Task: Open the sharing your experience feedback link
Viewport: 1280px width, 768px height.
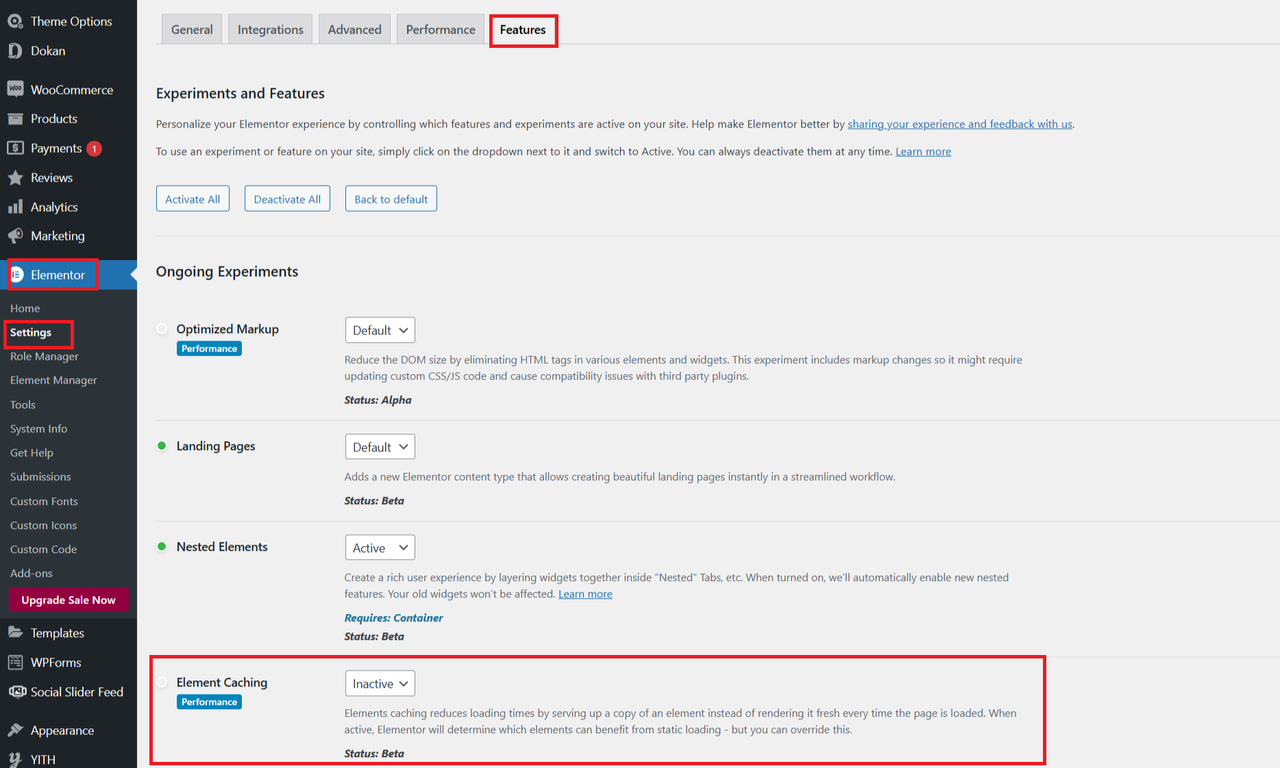Action: click(960, 124)
